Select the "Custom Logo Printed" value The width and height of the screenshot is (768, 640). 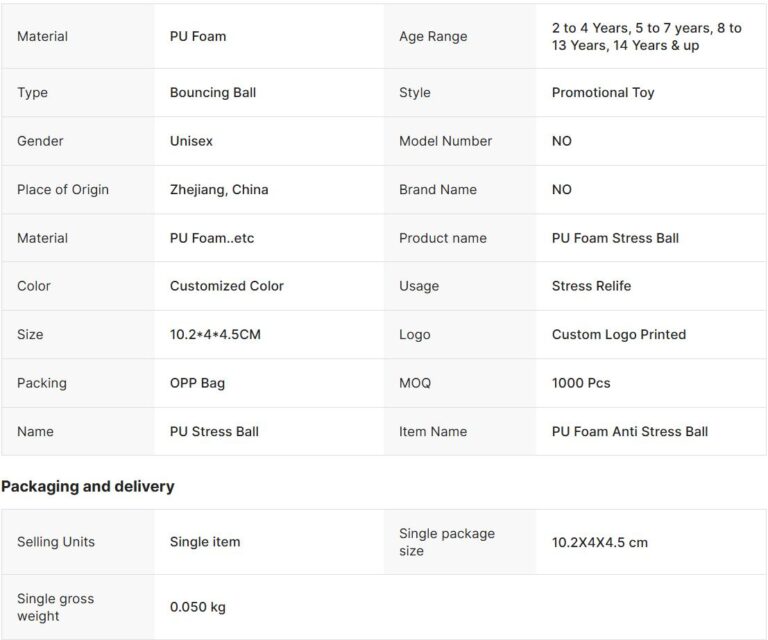click(619, 334)
